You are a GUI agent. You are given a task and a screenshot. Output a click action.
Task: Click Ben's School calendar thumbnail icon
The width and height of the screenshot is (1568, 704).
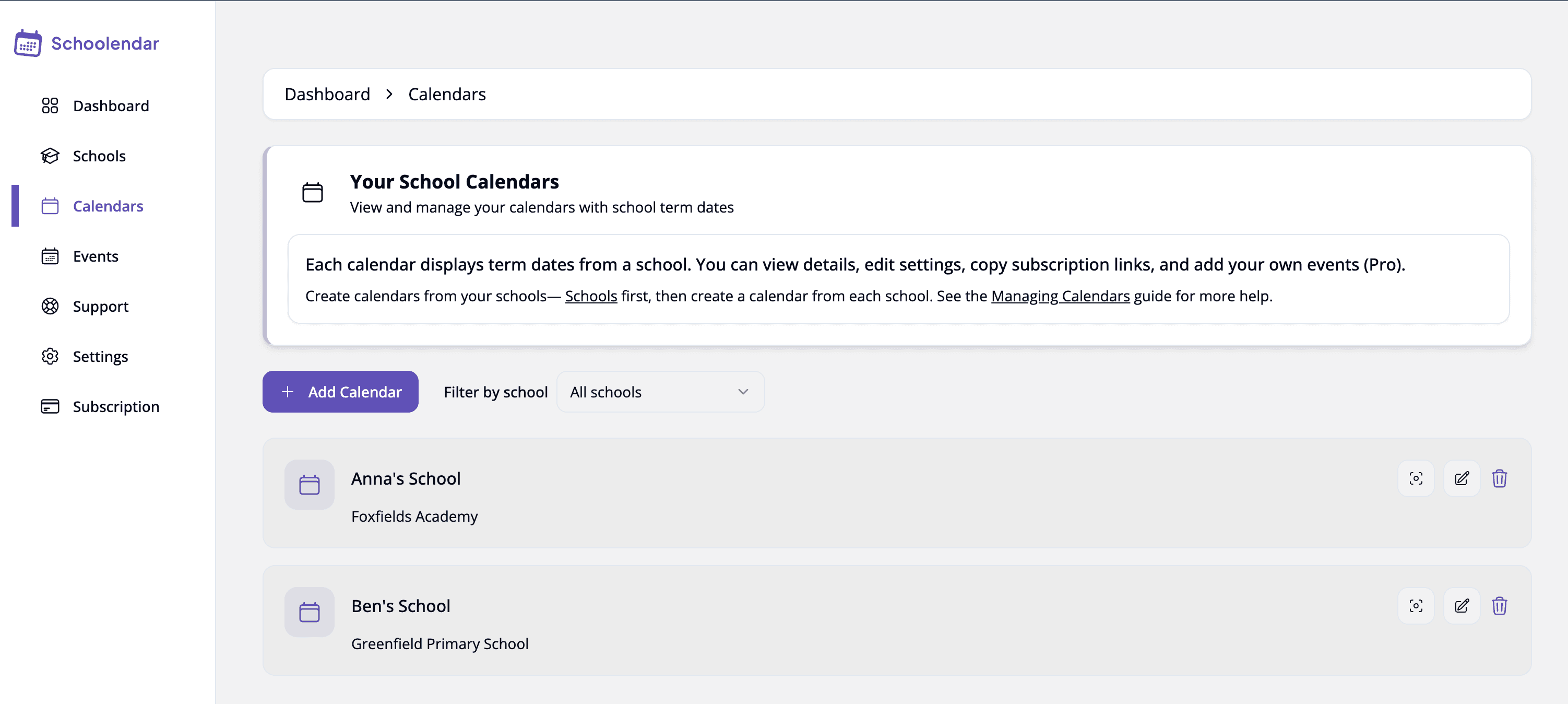click(309, 612)
